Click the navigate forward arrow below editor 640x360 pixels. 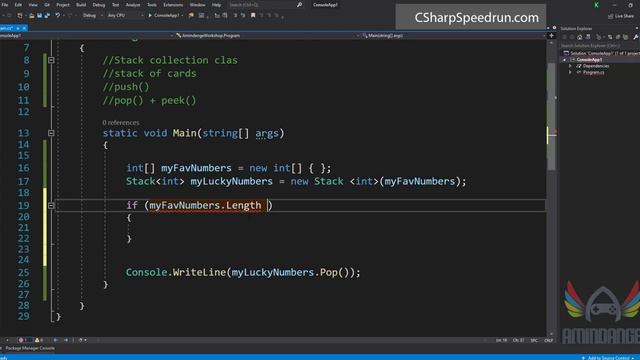pos(66,340)
